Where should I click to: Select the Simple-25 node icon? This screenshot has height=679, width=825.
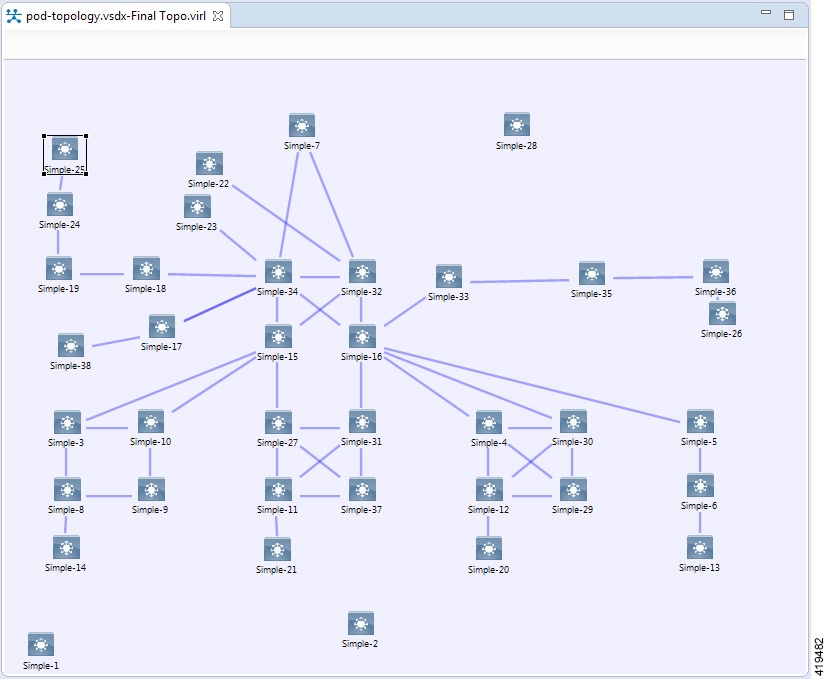[64, 148]
